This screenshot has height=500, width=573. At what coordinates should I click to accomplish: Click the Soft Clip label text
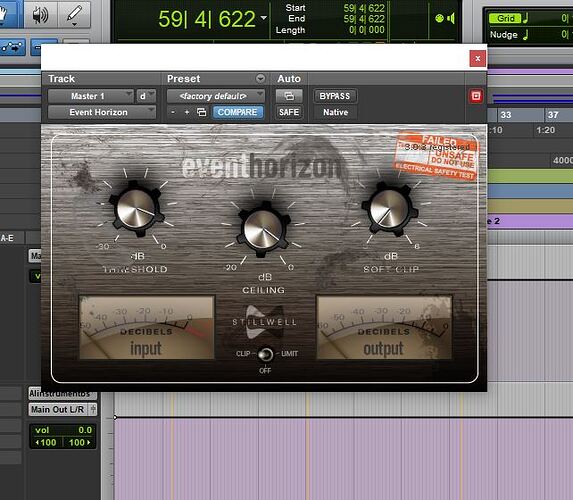391,269
